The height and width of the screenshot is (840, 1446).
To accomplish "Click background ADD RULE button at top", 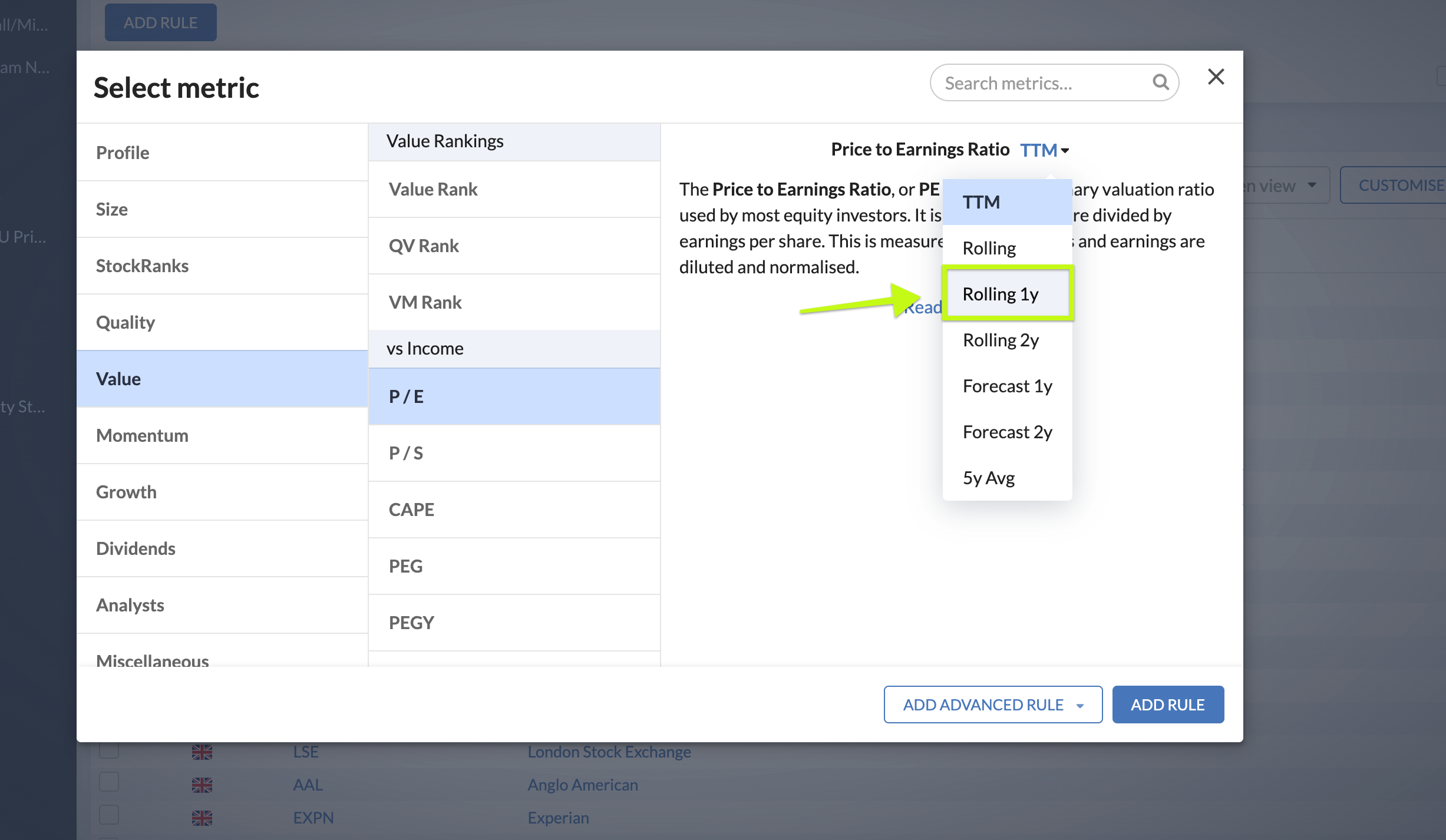I will 160,22.
